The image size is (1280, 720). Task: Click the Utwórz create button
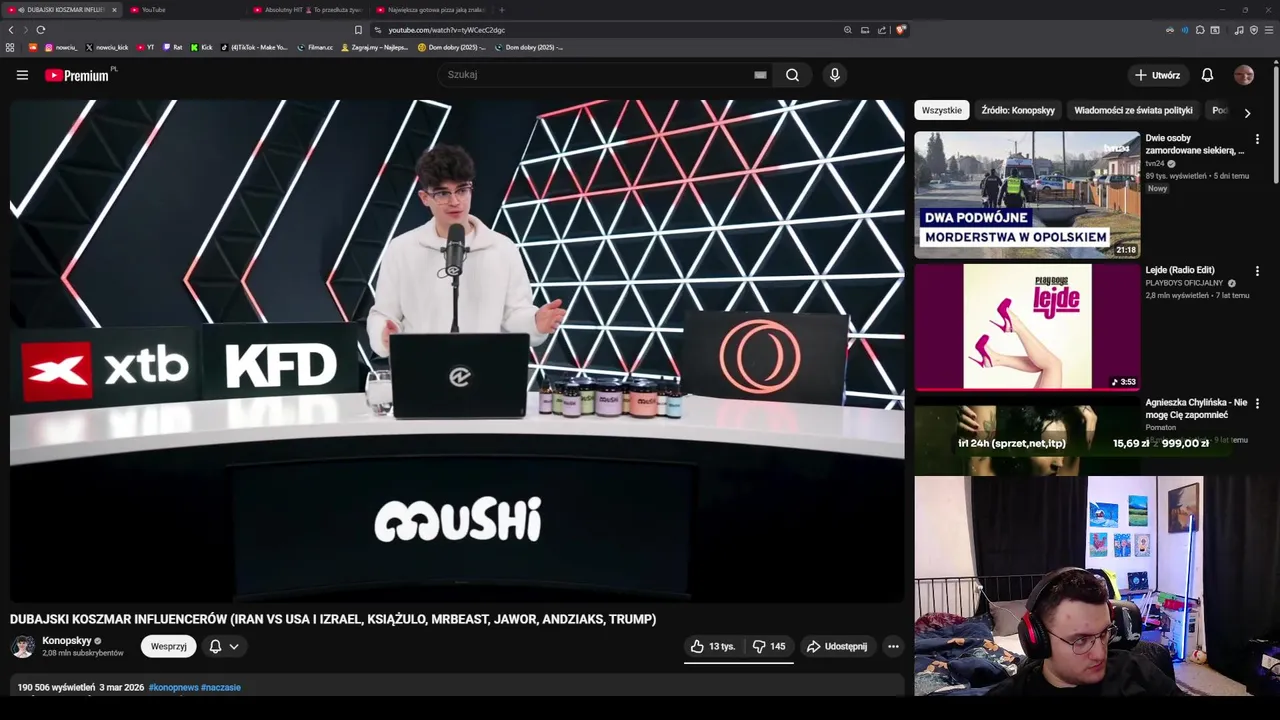click(1157, 75)
